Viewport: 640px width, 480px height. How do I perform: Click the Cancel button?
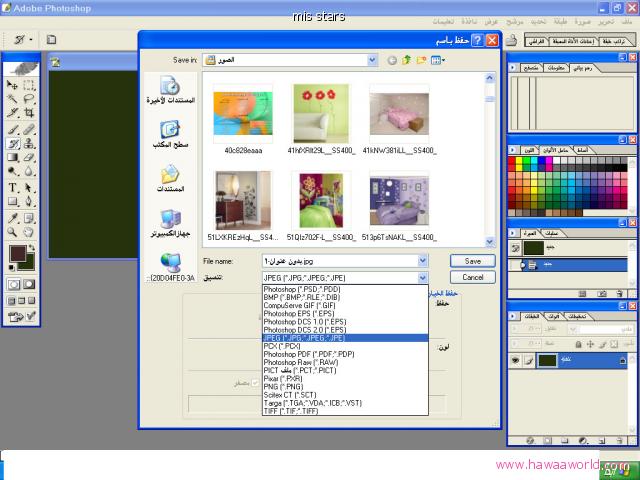pyautogui.click(x=473, y=277)
